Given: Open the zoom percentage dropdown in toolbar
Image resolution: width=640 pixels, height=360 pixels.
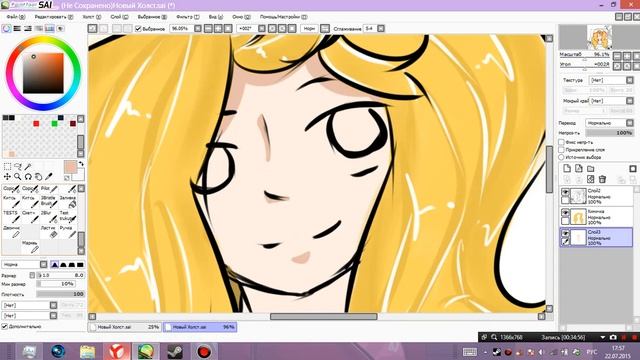Looking at the screenshot, I should (x=198, y=29).
